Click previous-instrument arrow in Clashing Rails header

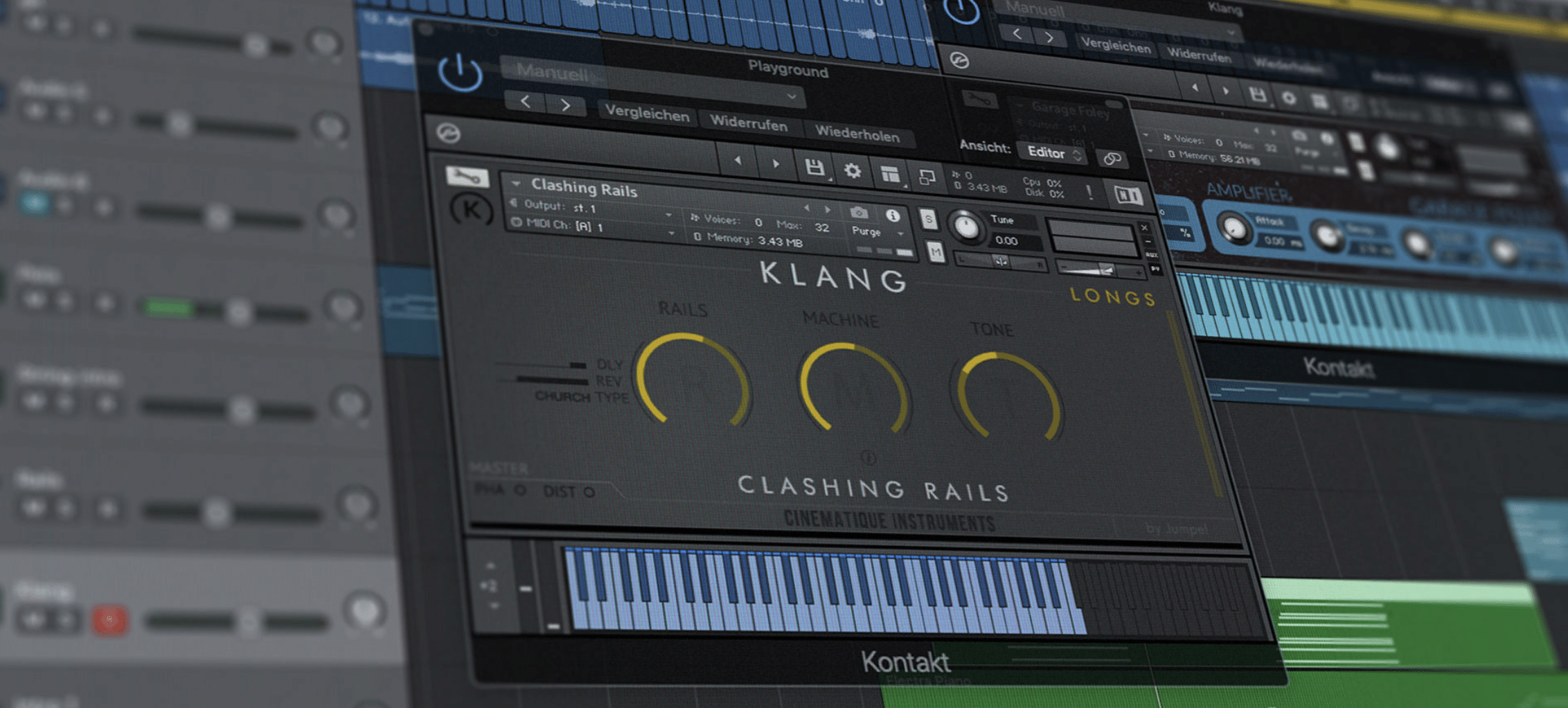(x=805, y=207)
